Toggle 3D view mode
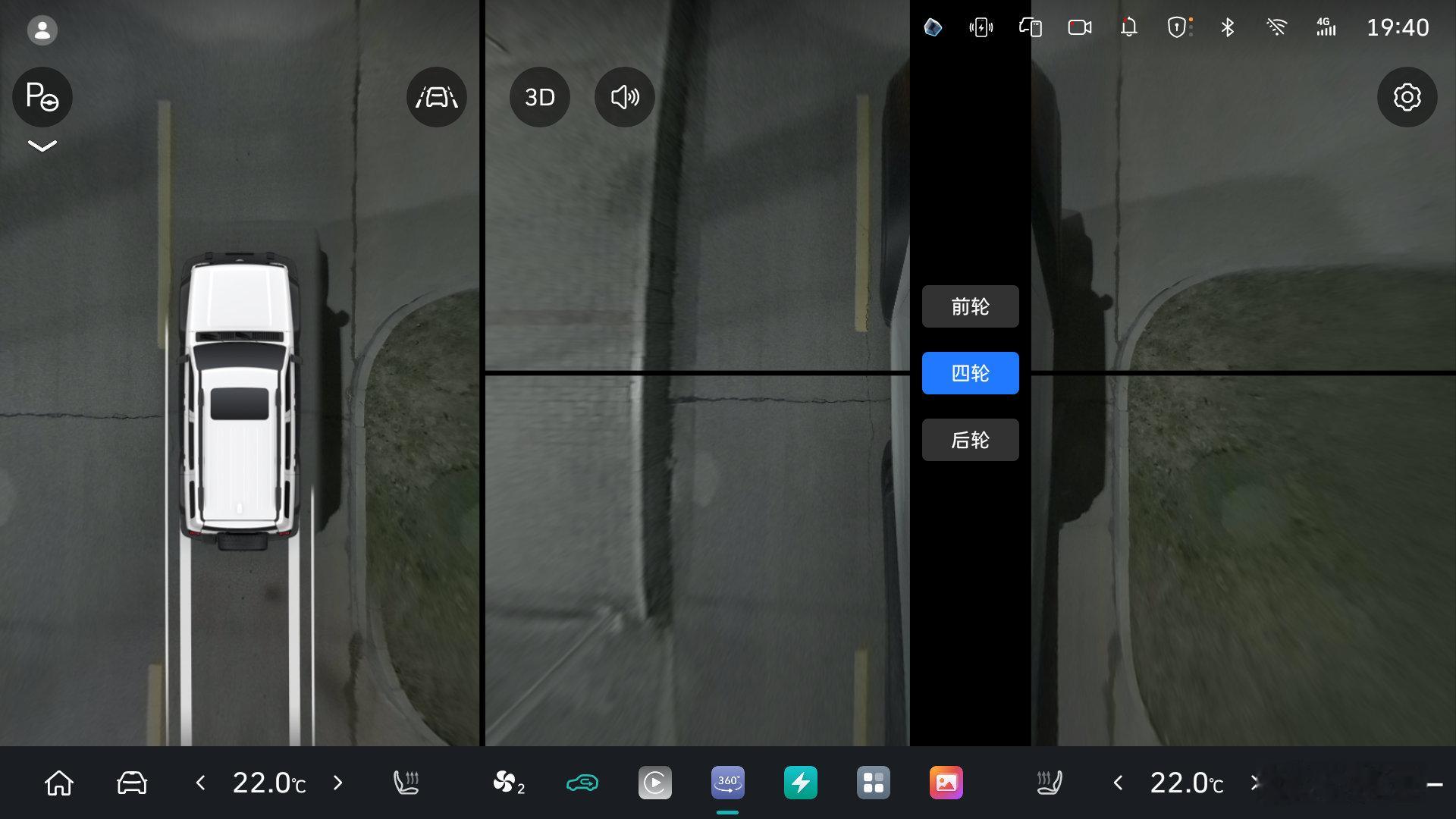 (x=539, y=96)
